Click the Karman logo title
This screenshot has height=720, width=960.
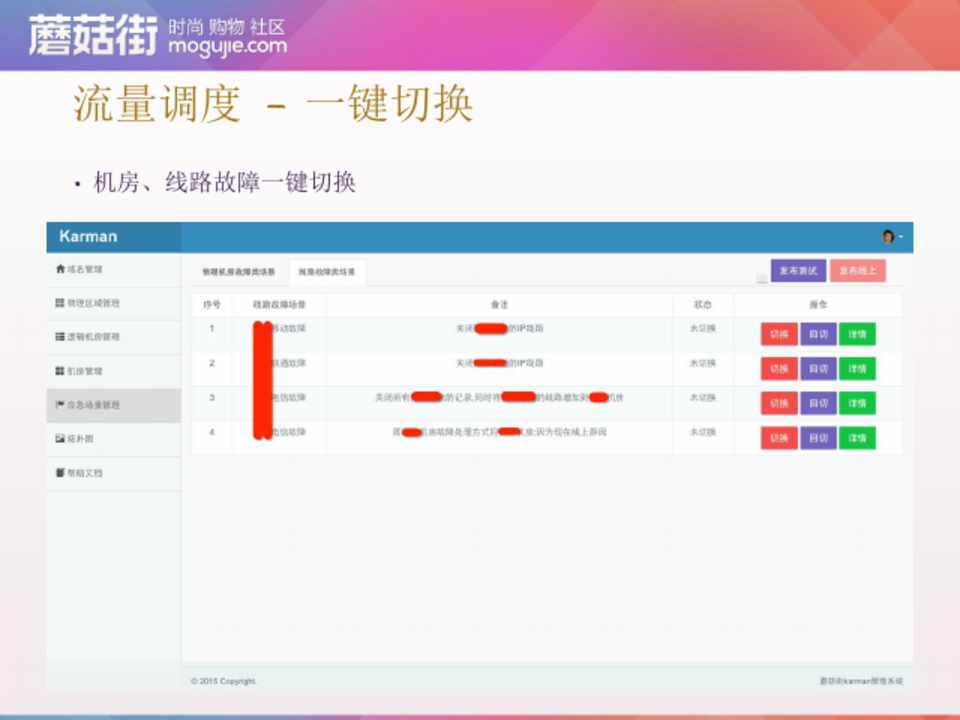[88, 237]
